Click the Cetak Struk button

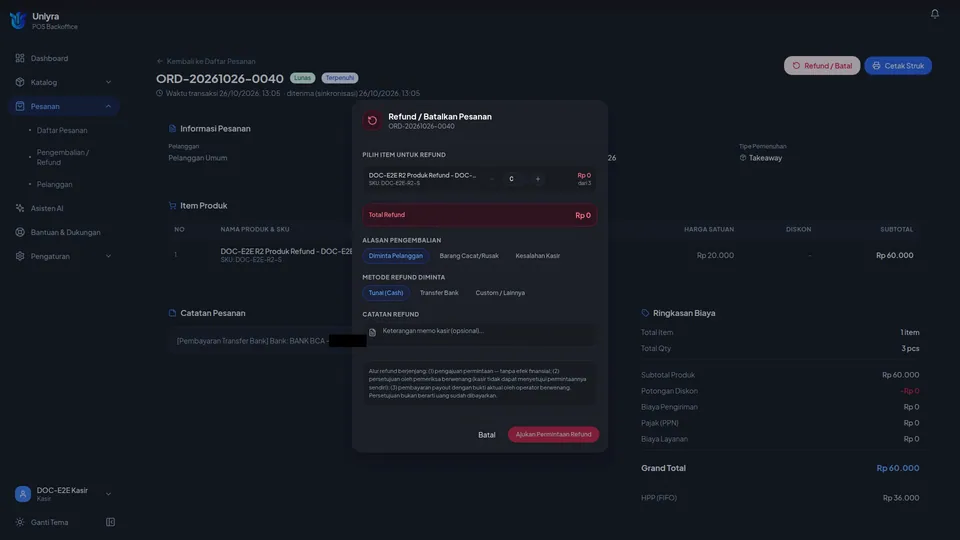[x=898, y=66]
